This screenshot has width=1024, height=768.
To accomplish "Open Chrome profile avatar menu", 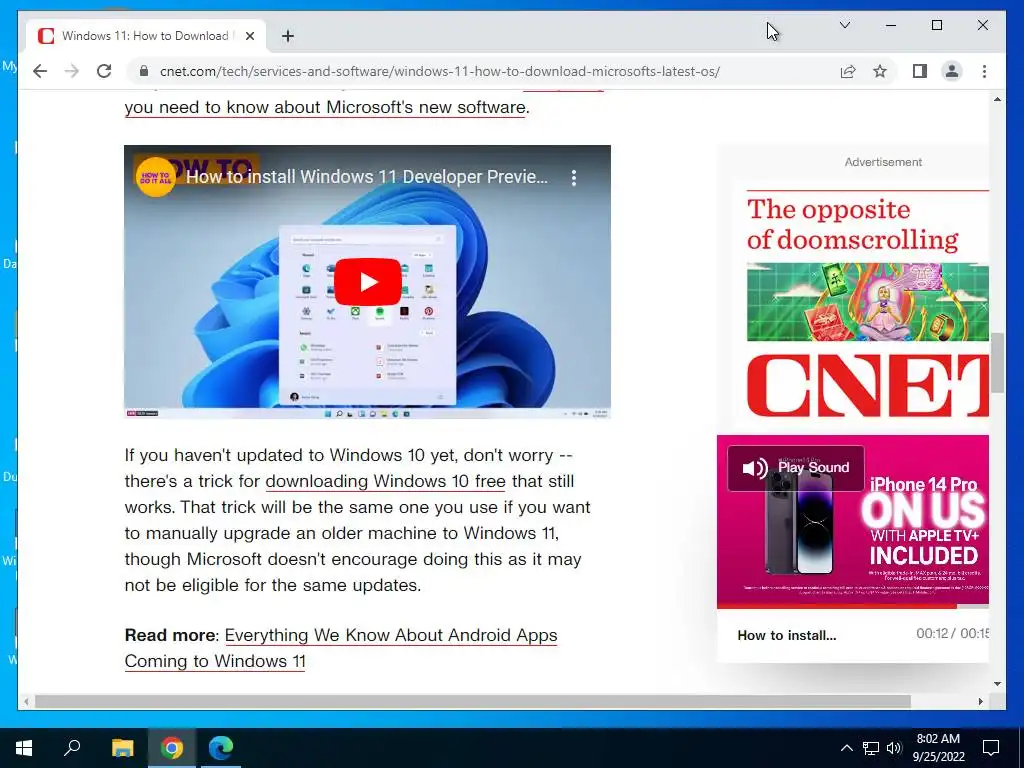I will [952, 71].
